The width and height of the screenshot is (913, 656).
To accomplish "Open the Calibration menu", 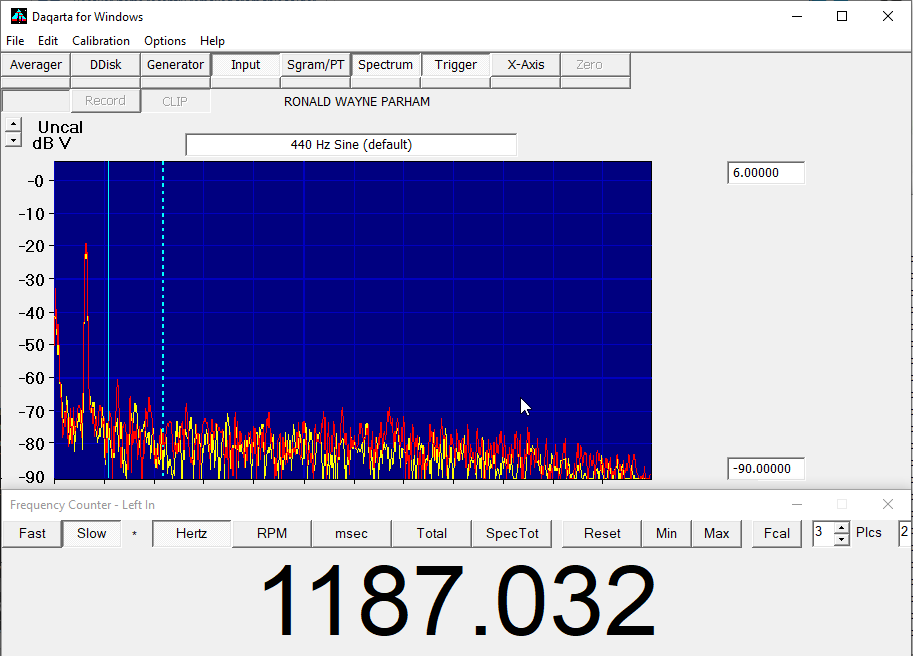I will point(101,41).
